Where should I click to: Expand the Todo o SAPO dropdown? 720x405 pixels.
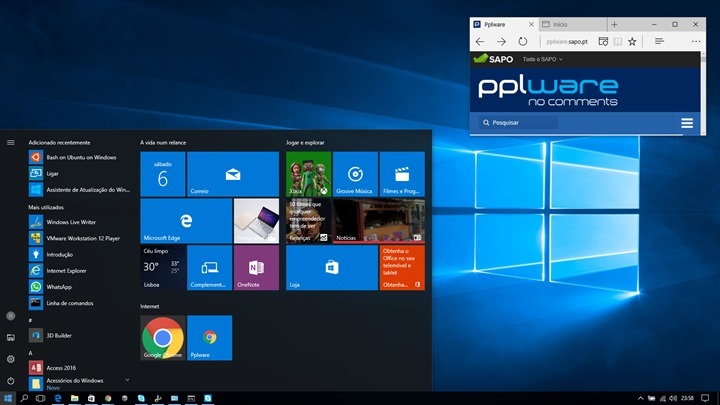tap(542, 59)
